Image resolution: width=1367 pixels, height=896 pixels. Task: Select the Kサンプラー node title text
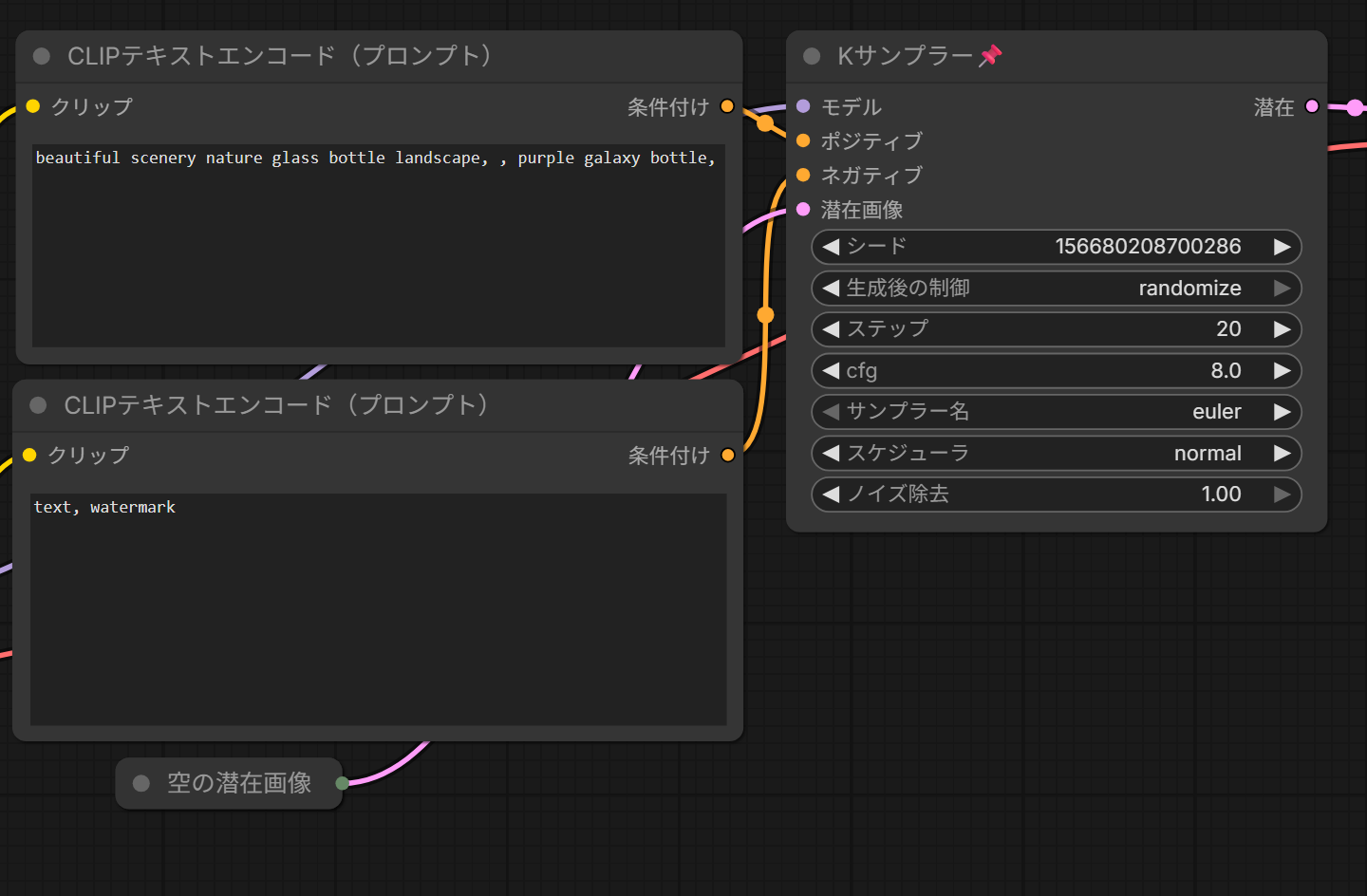pyautogui.click(x=905, y=56)
